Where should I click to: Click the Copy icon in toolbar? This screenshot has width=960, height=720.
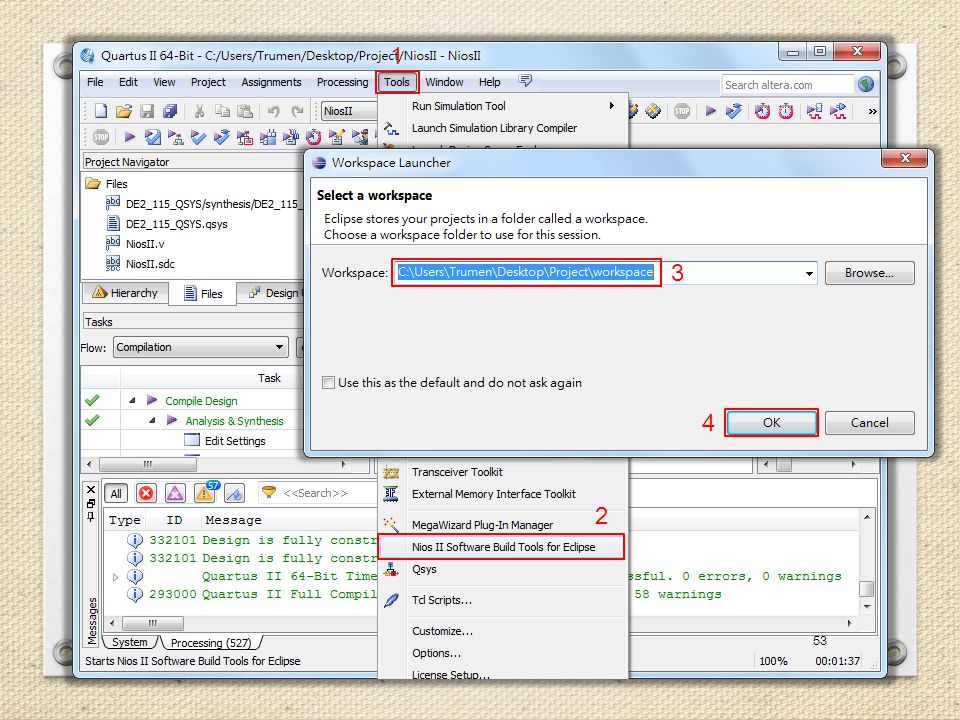222,111
